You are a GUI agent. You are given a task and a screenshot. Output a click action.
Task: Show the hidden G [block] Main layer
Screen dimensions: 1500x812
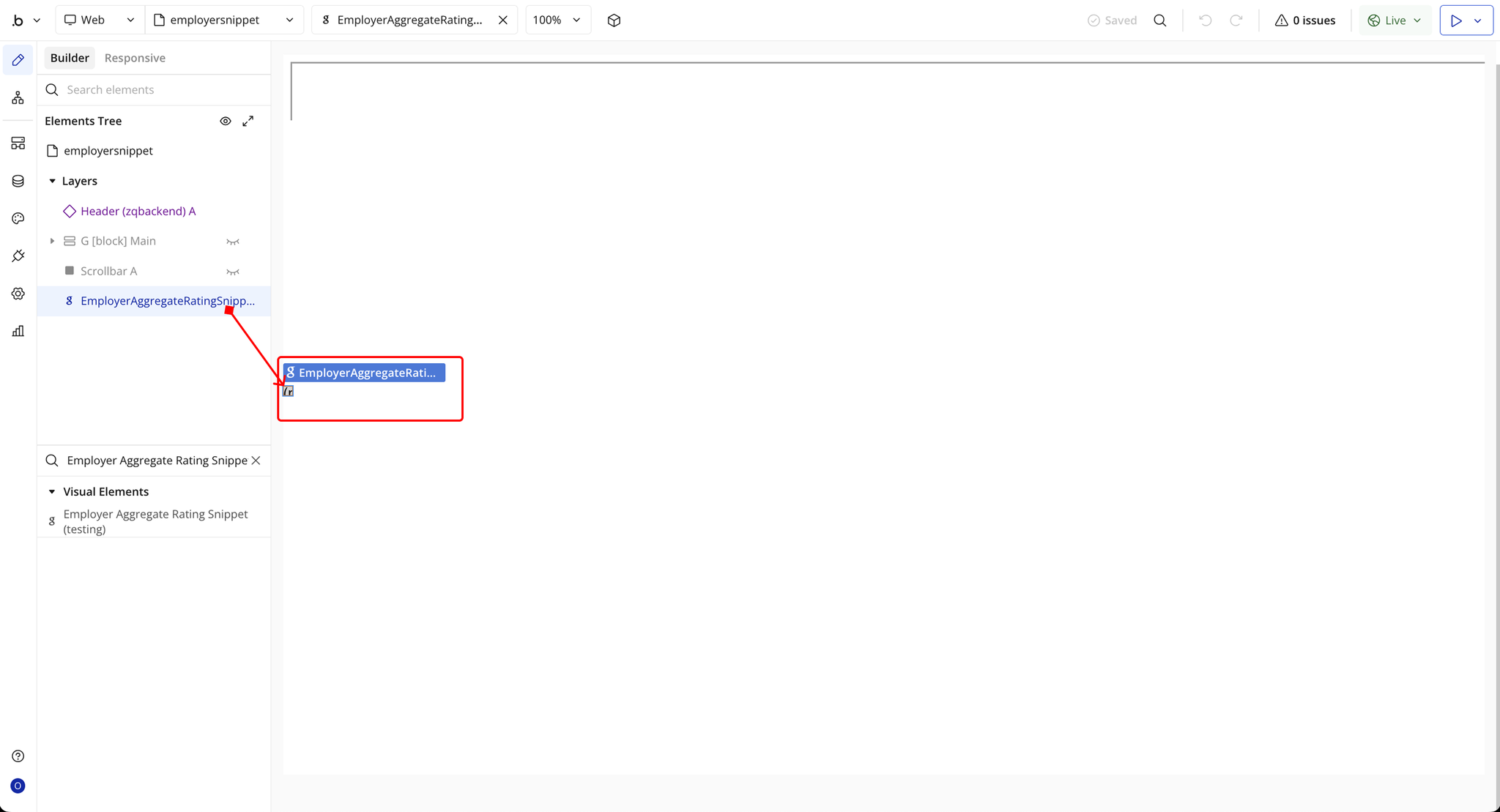(x=233, y=242)
